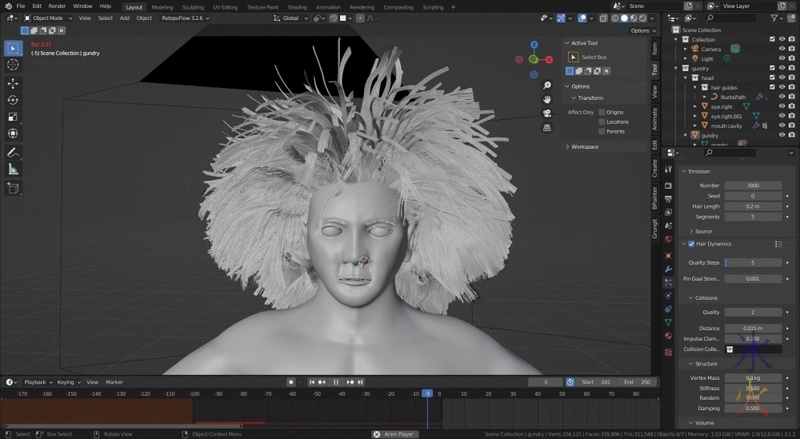Viewport: 800px width, 439px height.
Task: Pick the Annotate tool
Action: tap(13, 152)
